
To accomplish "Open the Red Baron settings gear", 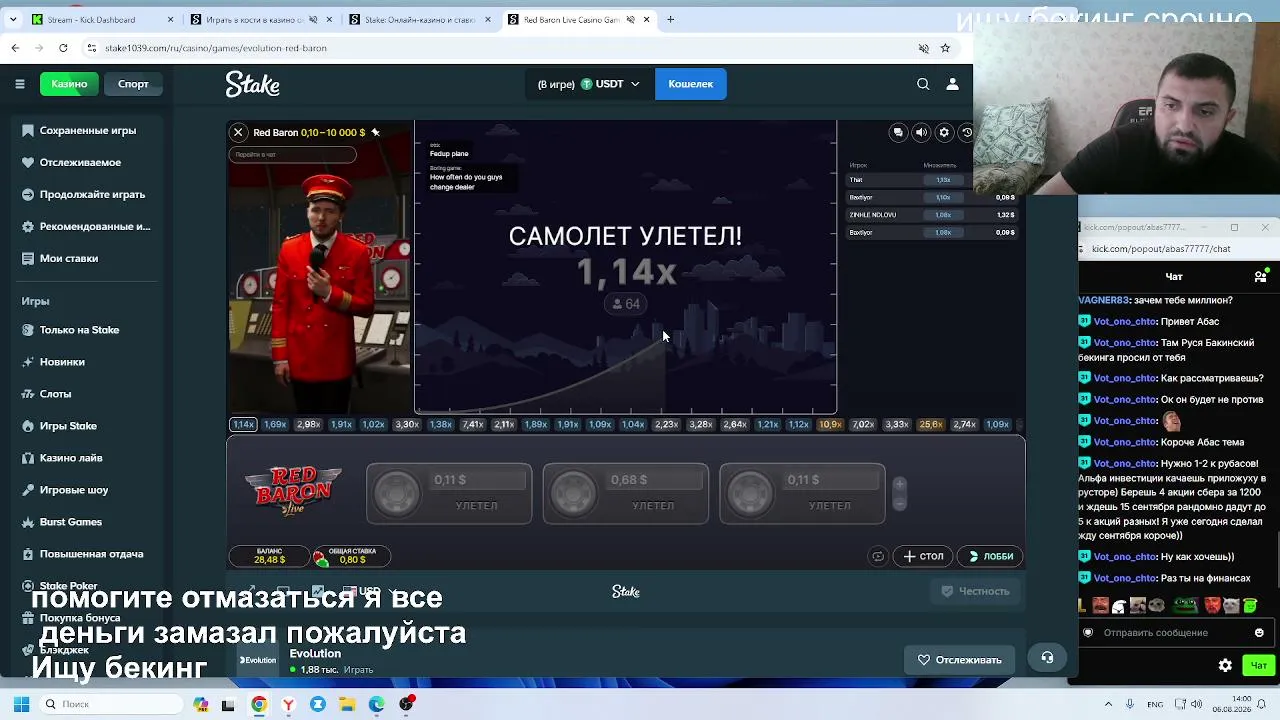I will click(944, 132).
